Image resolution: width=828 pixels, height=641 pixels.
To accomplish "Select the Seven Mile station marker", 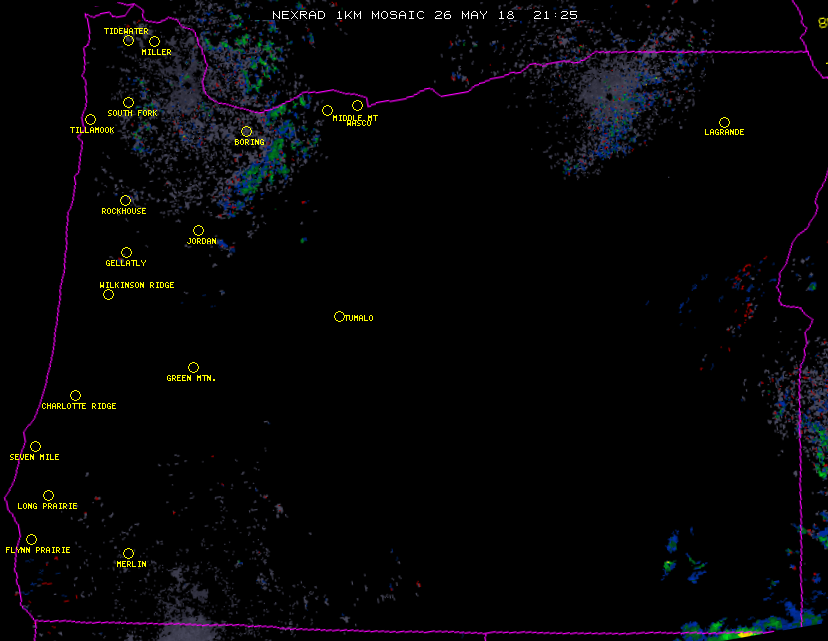I will pos(35,446).
